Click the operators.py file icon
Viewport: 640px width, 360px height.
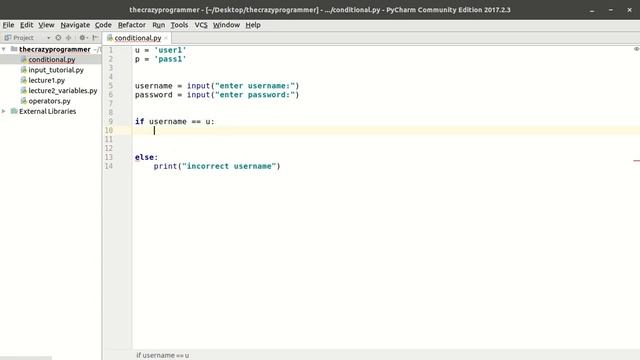24,101
